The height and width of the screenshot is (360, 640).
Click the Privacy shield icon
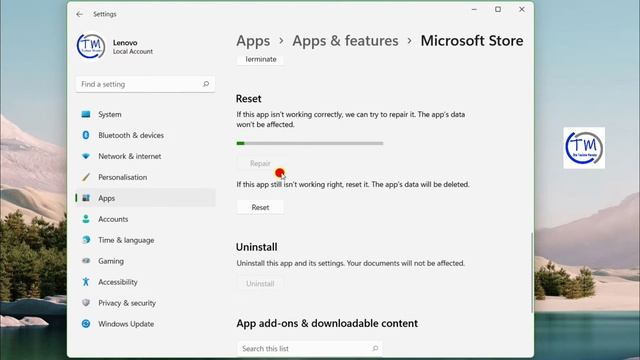pyautogui.click(x=86, y=303)
